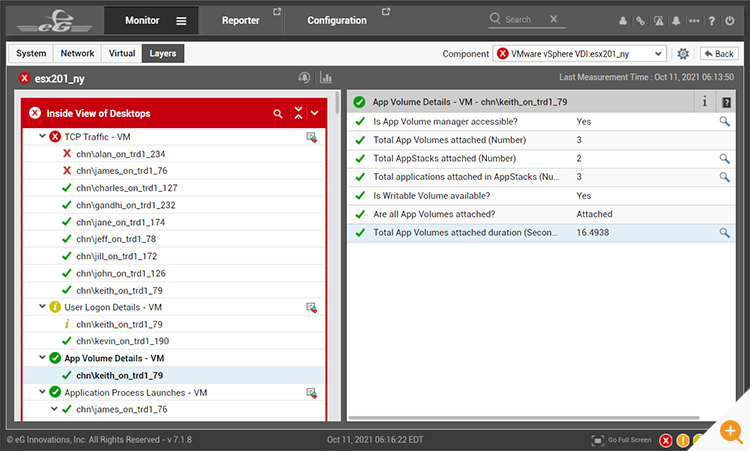Collapse the User Logon Details - VM node
The height and width of the screenshot is (451, 750).
pyautogui.click(x=42, y=307)
